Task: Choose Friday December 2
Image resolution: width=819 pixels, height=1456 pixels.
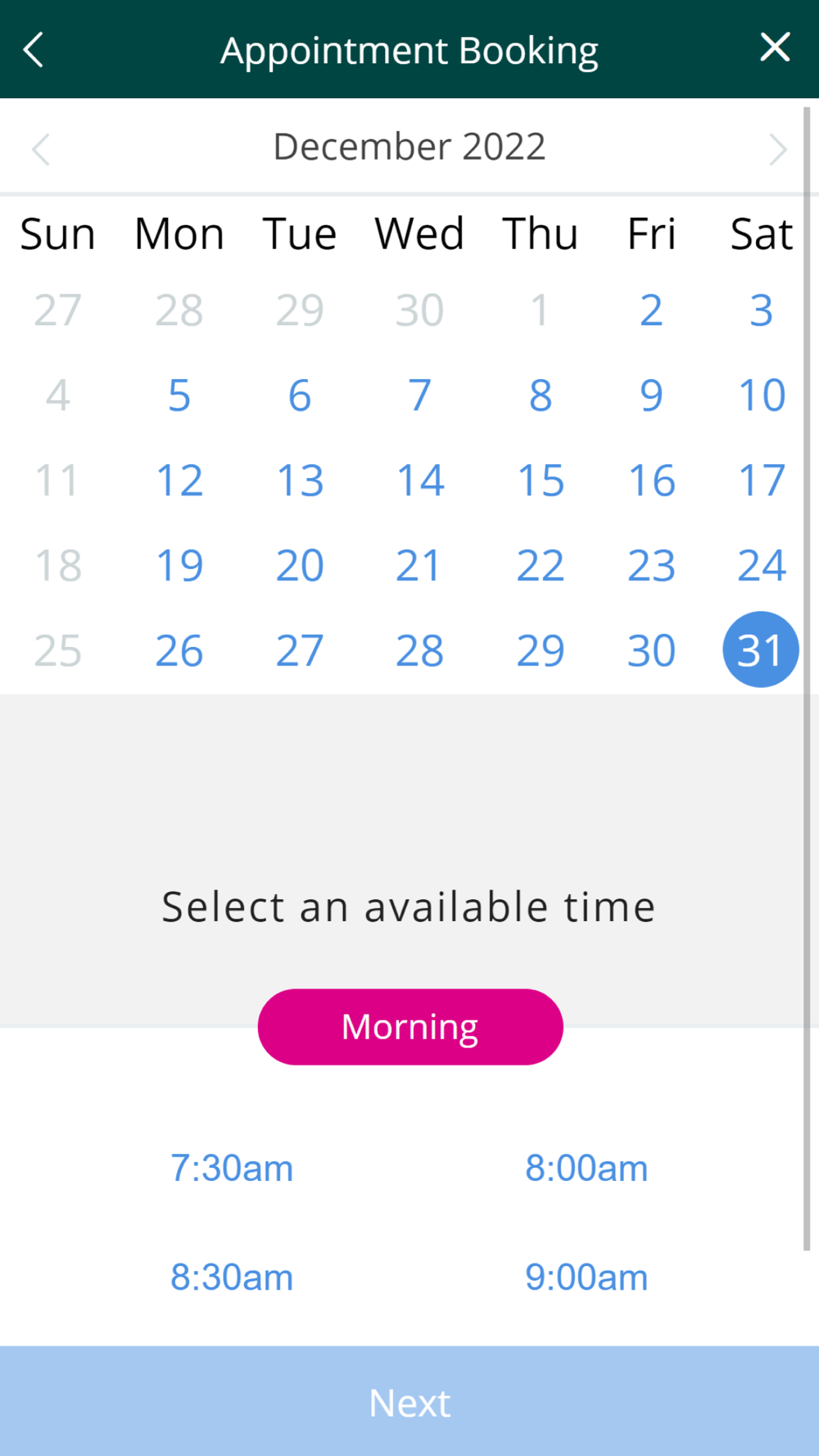Action: click(651, 310)
